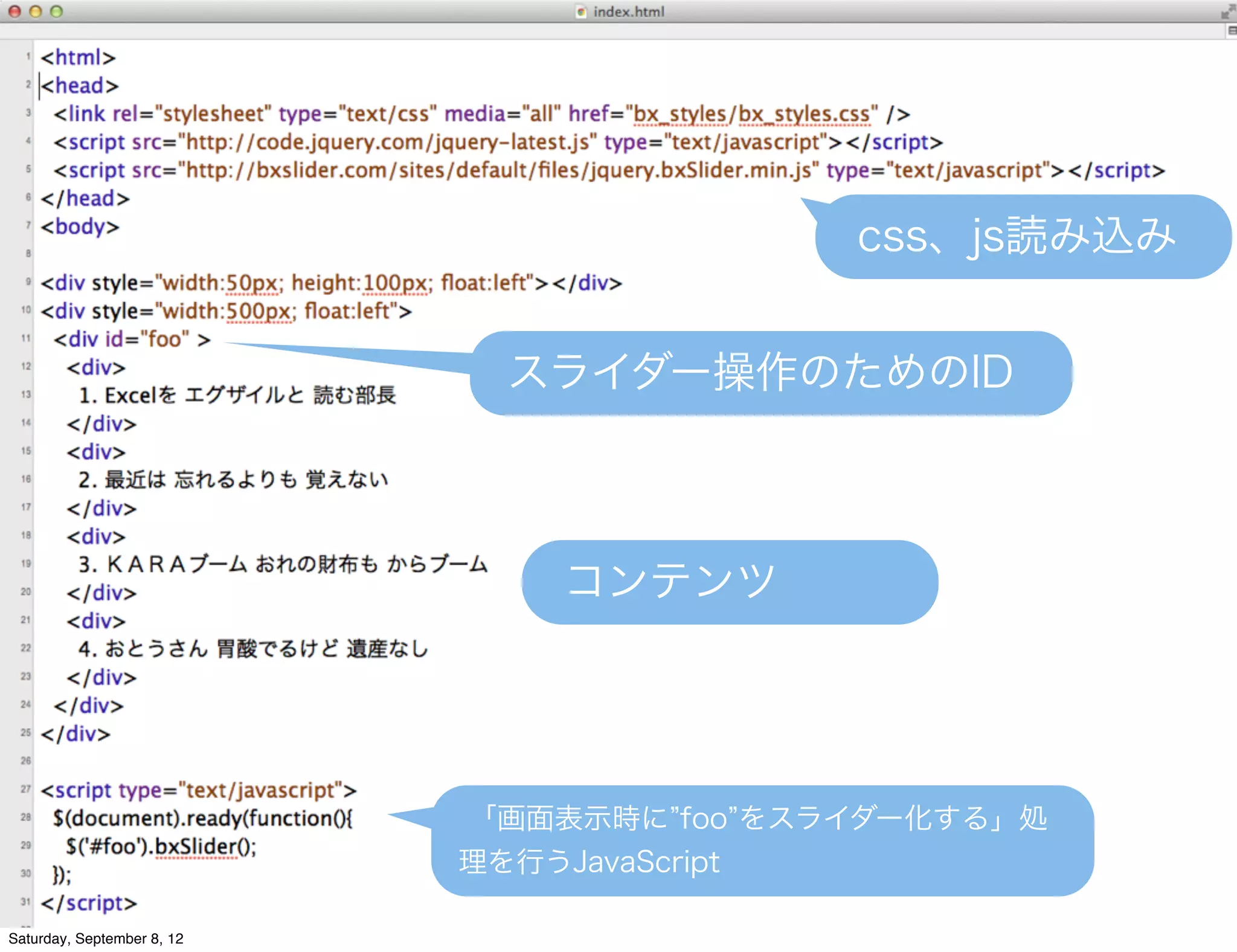Click the closing </script> tag on line 31
Screen dimensions: 1237x952
coord(89,903)
